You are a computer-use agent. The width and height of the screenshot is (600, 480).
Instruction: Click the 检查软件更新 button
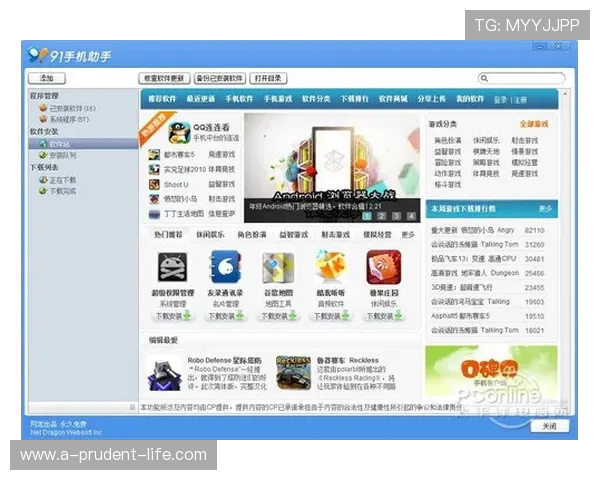(x=163, y=78)
